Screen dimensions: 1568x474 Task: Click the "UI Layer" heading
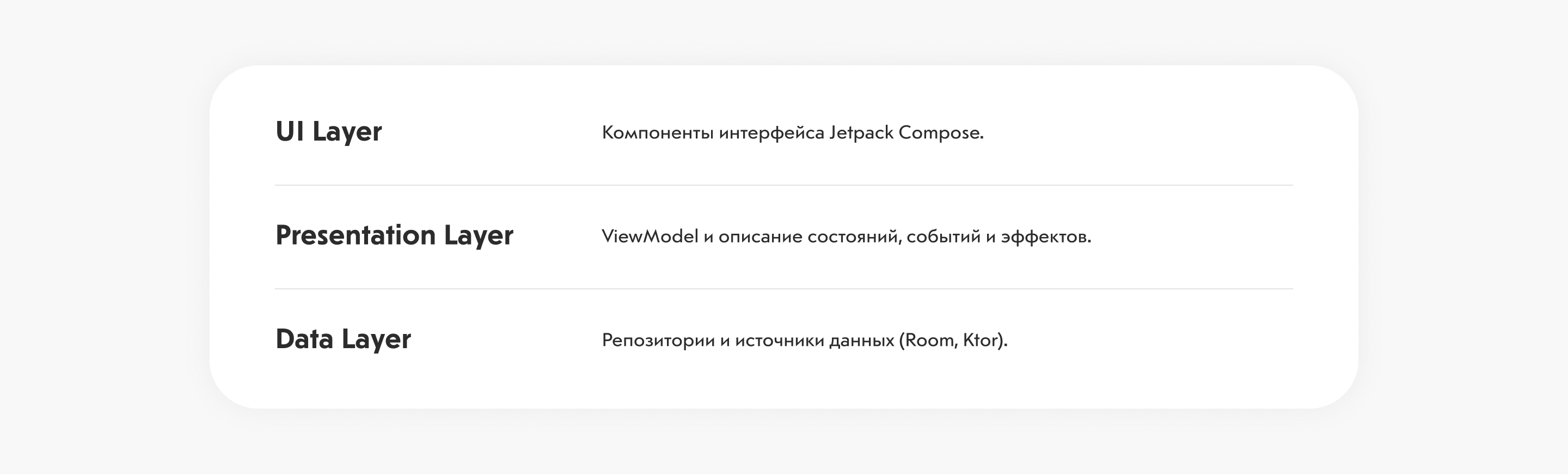pyautogui.click(x=329, y=132)
